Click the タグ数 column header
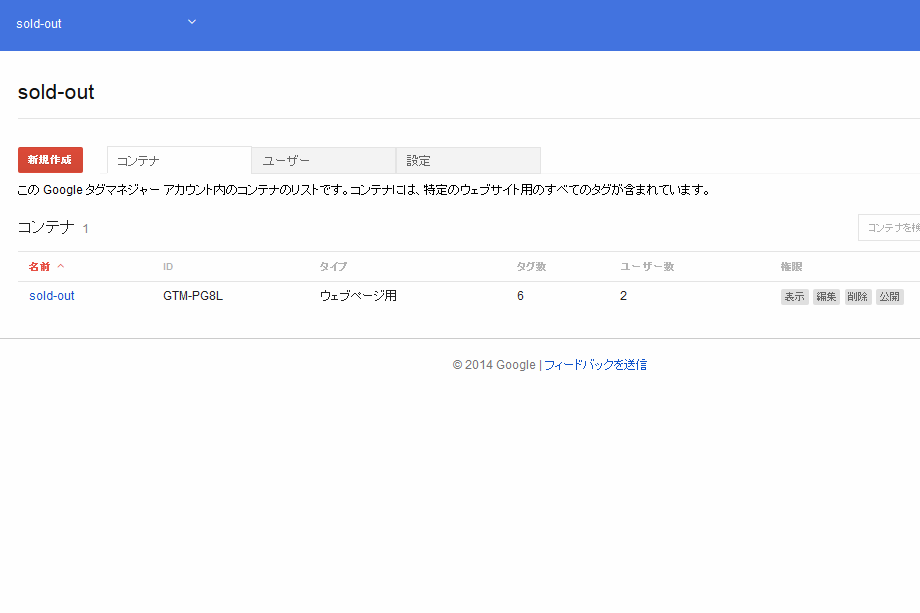 pos(531,267)
